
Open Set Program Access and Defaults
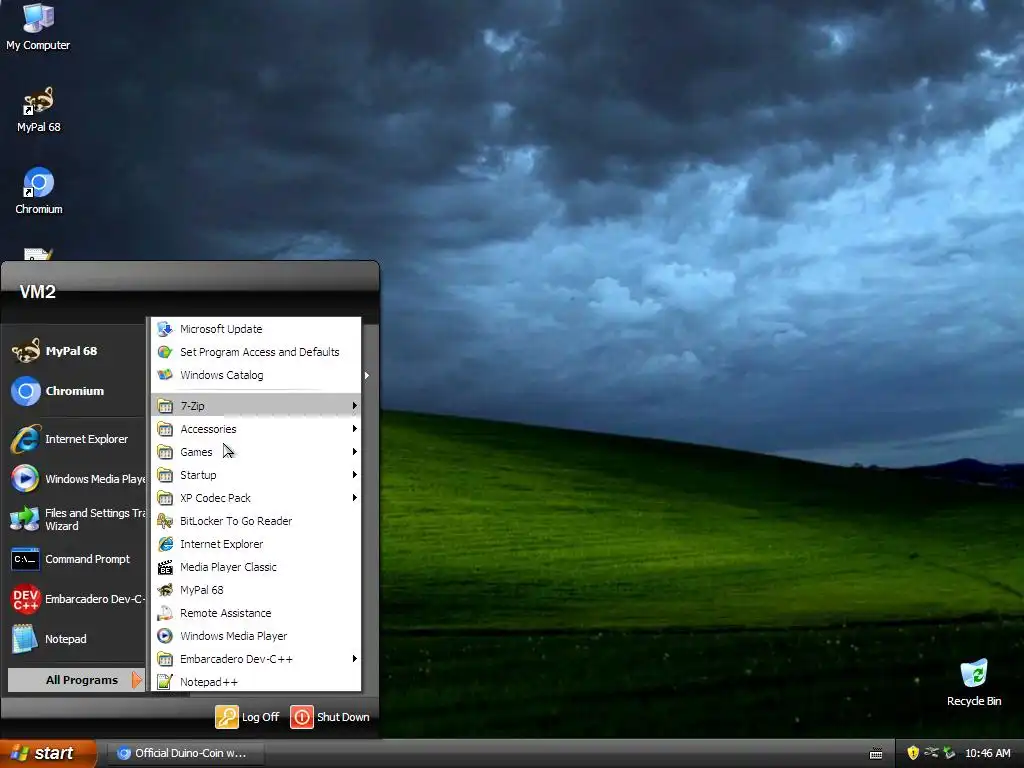256,352
